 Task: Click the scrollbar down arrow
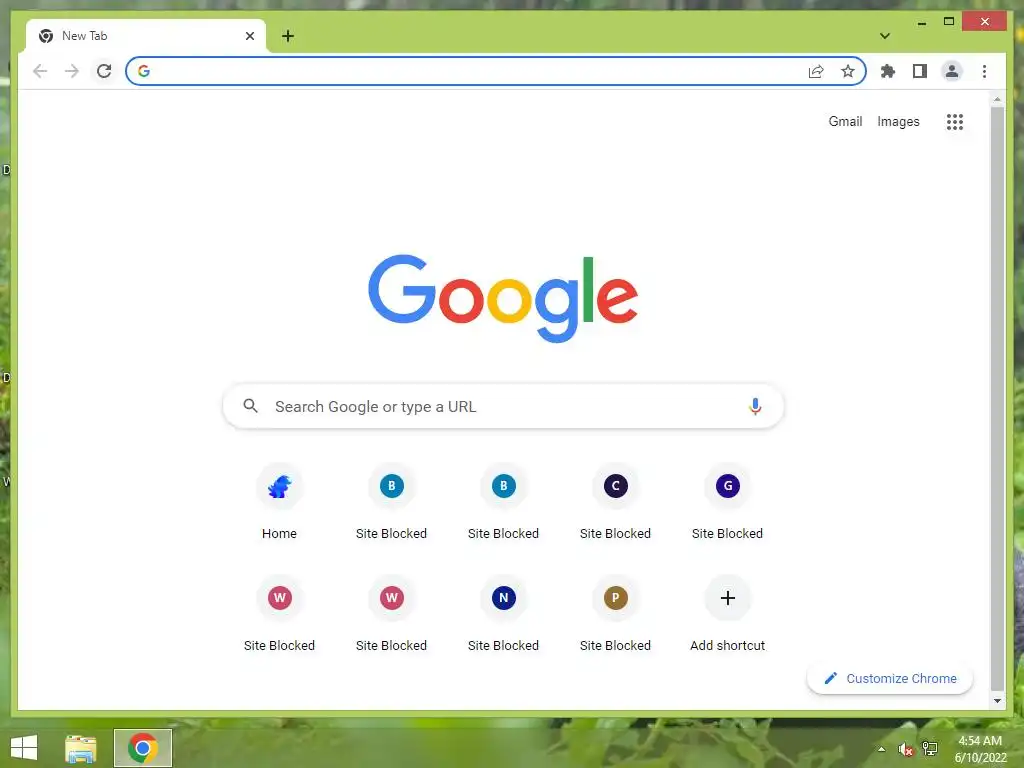click(x=997, y=701)
